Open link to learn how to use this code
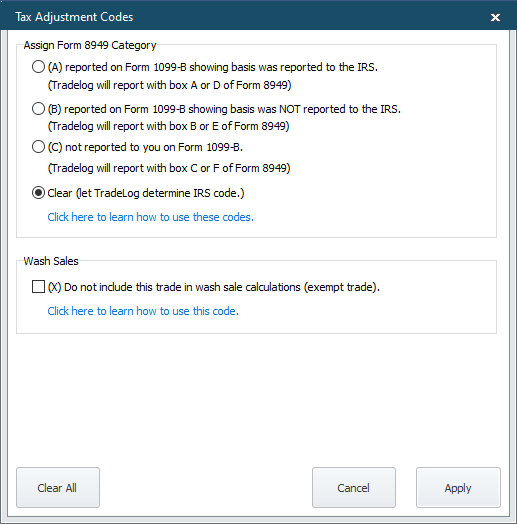Screen dimensions: 517x524 pyautogui.click(x=143, y=311)
